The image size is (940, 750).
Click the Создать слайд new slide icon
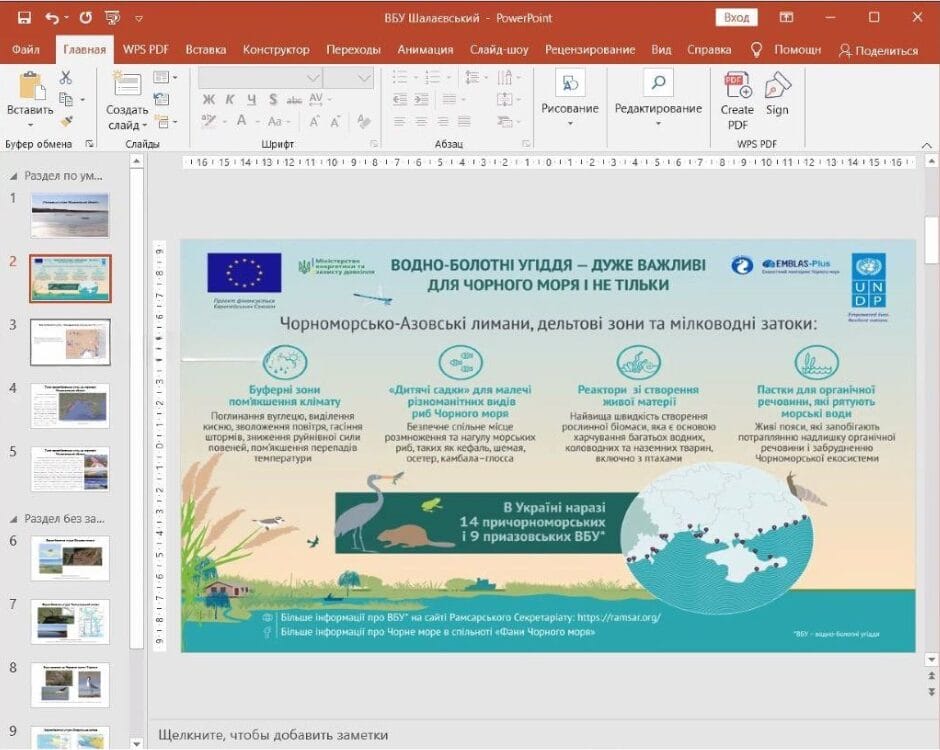pos(127,85)
